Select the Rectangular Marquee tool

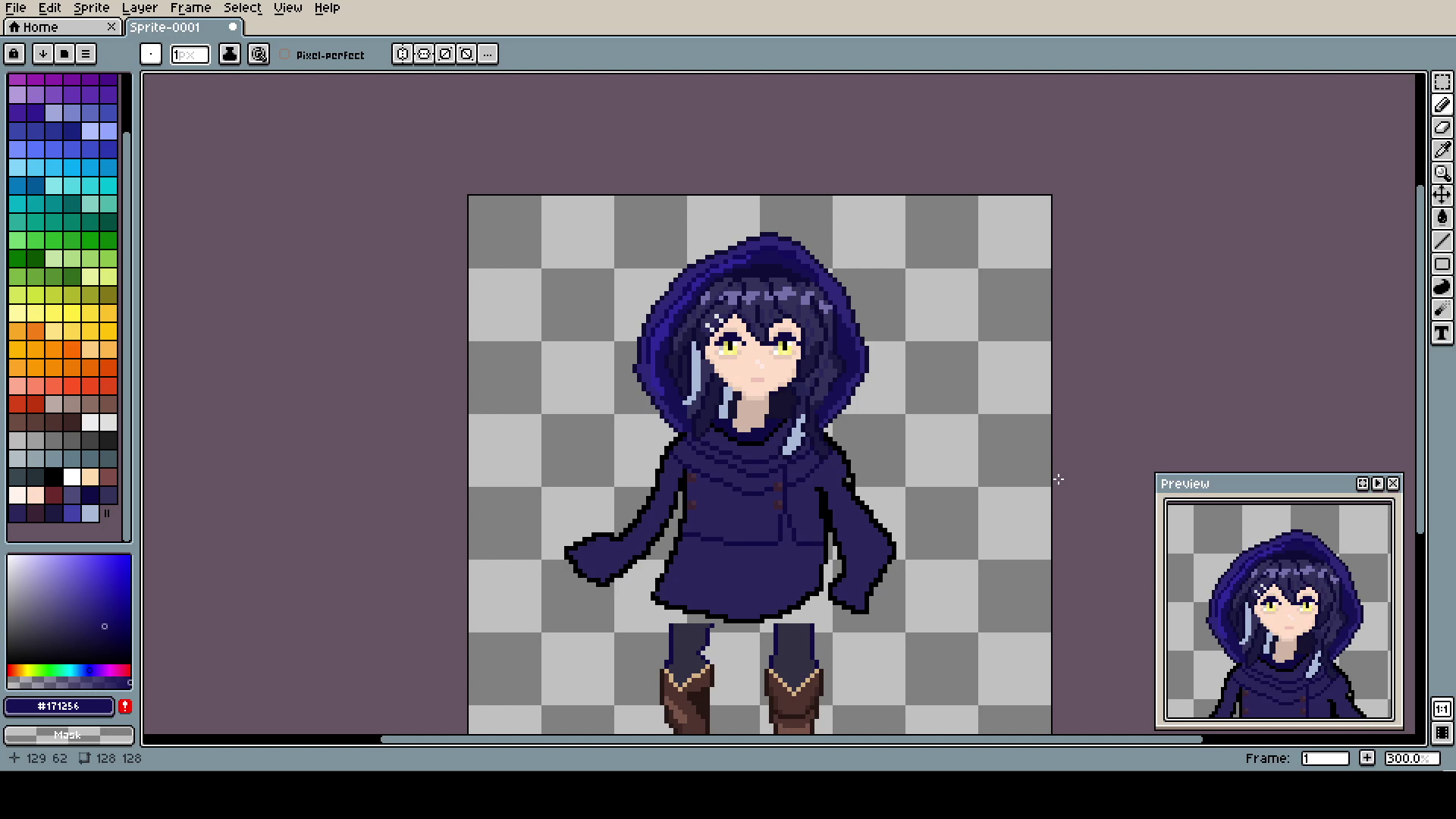pyautogui.click(x=1442, y=82)
